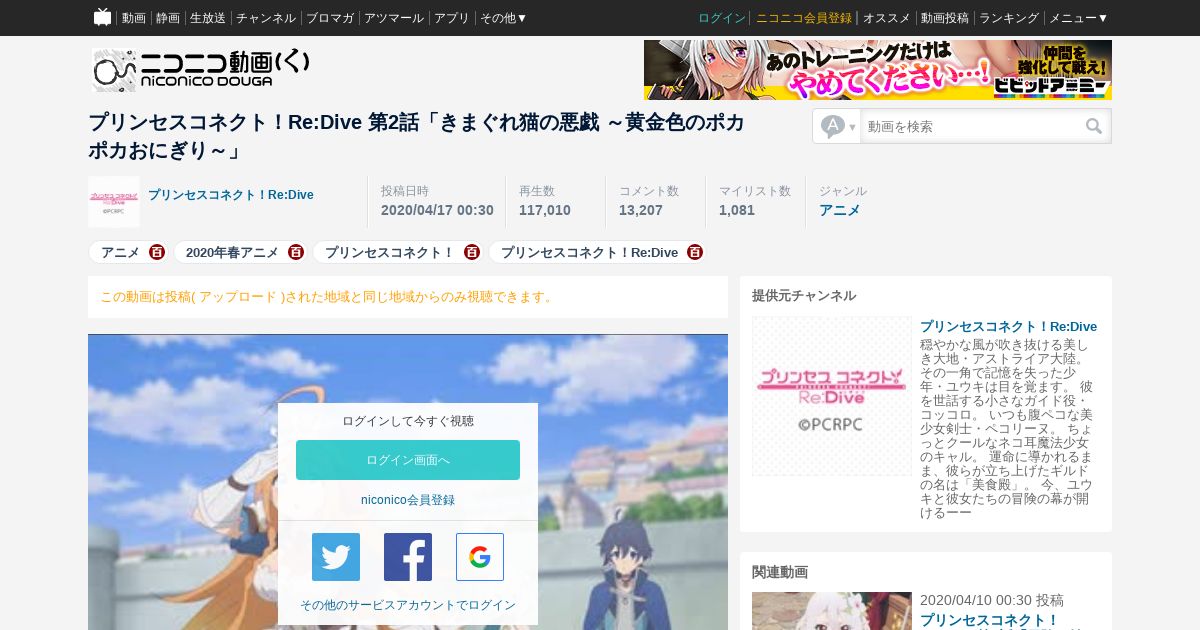Open dictionary icon next to 2020年春アニメ tag
Viewport: 1200px width, 630px height.
[x=296, y=252]
